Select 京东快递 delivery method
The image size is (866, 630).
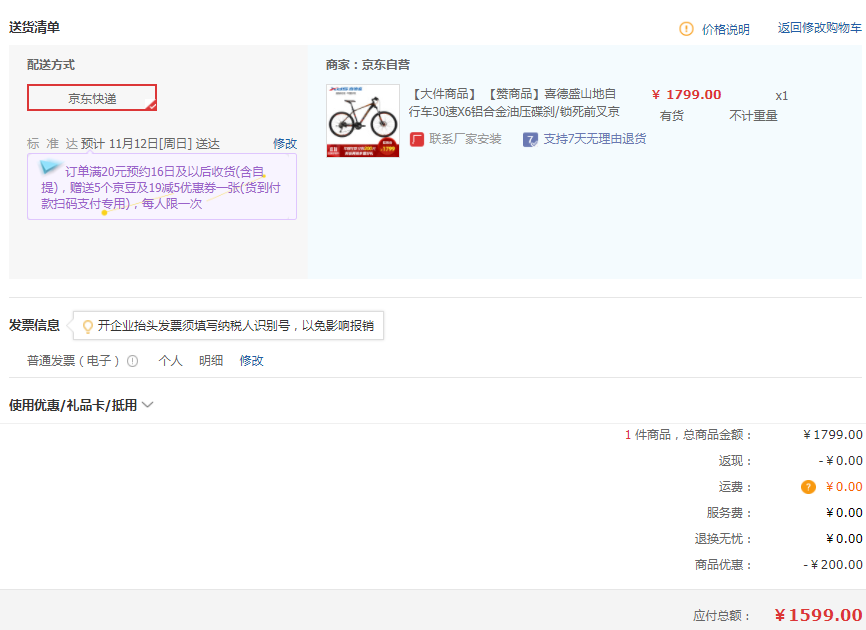coord(92,98)
